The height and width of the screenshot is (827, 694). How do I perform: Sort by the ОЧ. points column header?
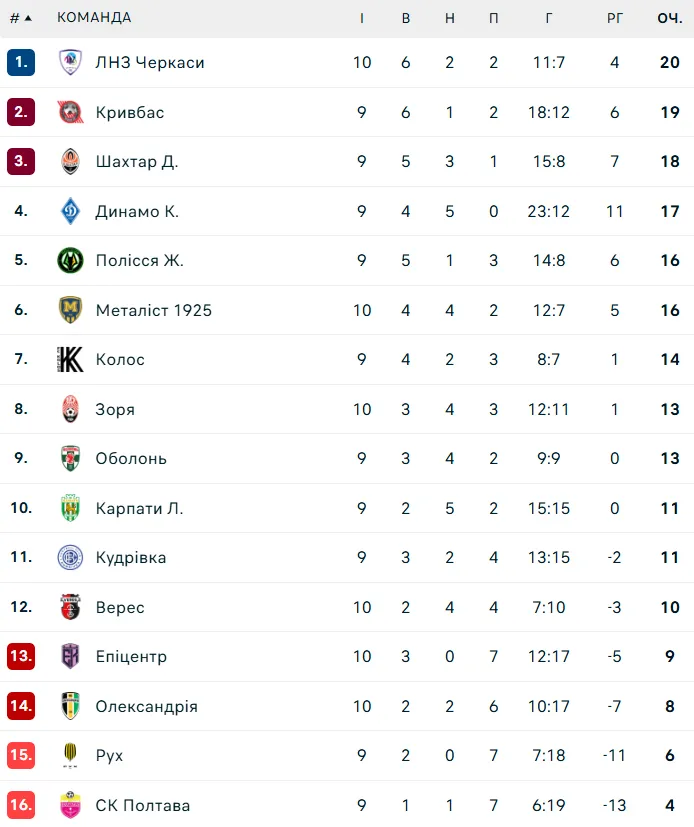coord(669,18)
